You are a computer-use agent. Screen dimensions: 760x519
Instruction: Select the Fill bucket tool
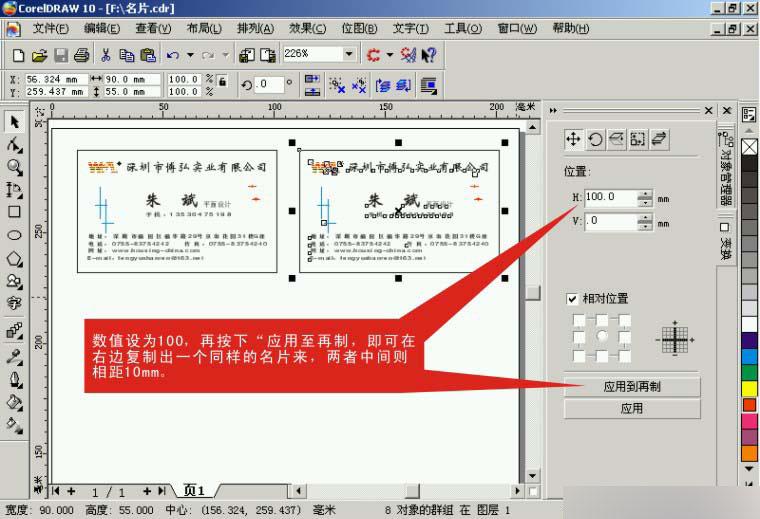pos(15,402)
